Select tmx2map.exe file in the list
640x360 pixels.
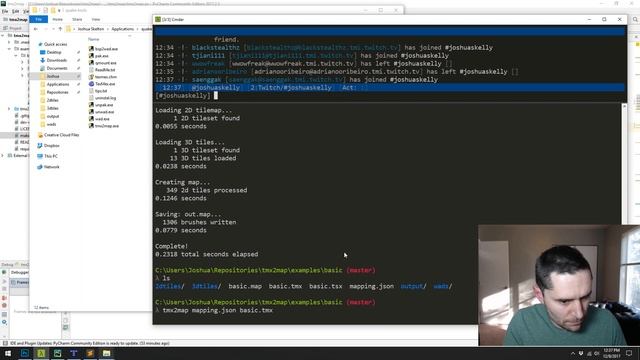pyautogui.click(x=107, y=126)
